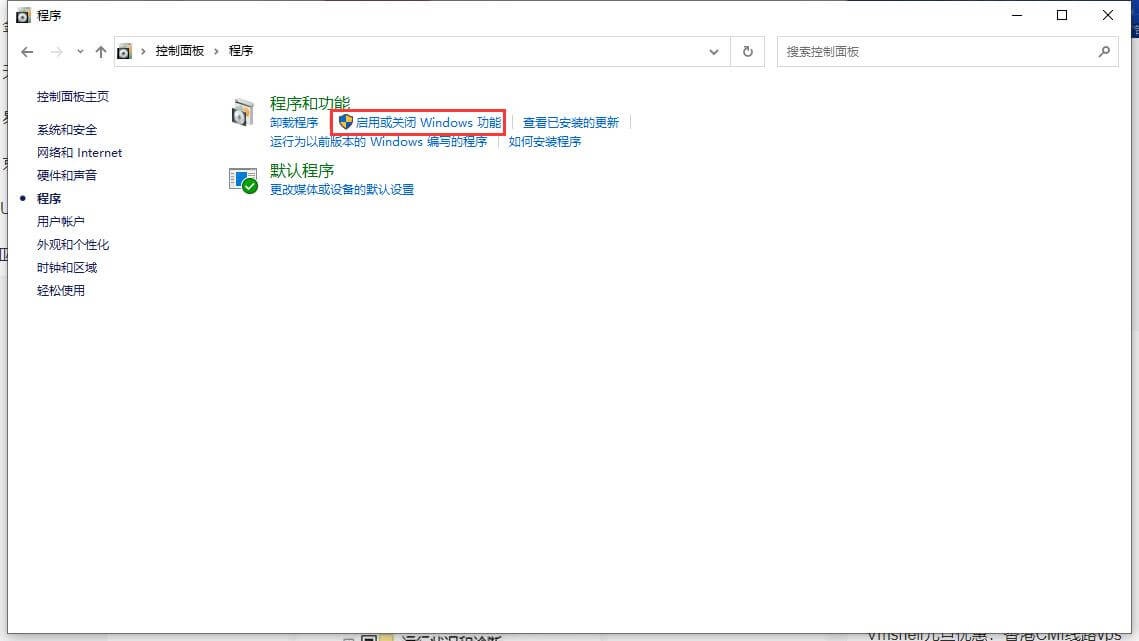This screenshot has width=1139, height=641.
Task: Click the search magnifier icon
Action: click(x=1104, y=52)
